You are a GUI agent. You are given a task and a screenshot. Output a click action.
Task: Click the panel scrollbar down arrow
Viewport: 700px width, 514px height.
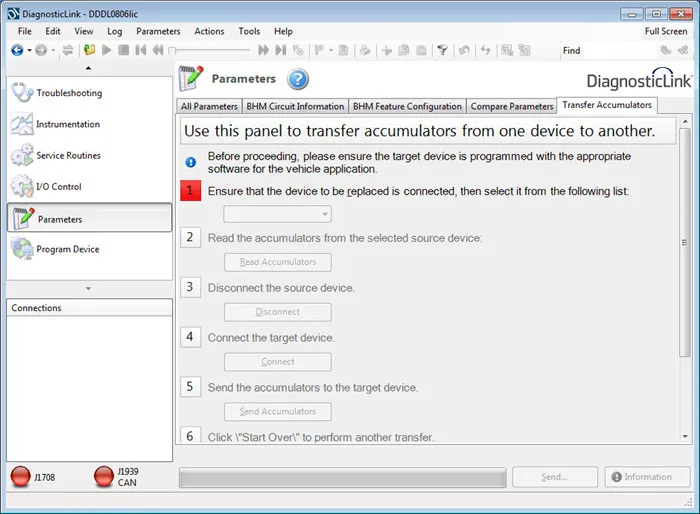(x=685, y=436)
